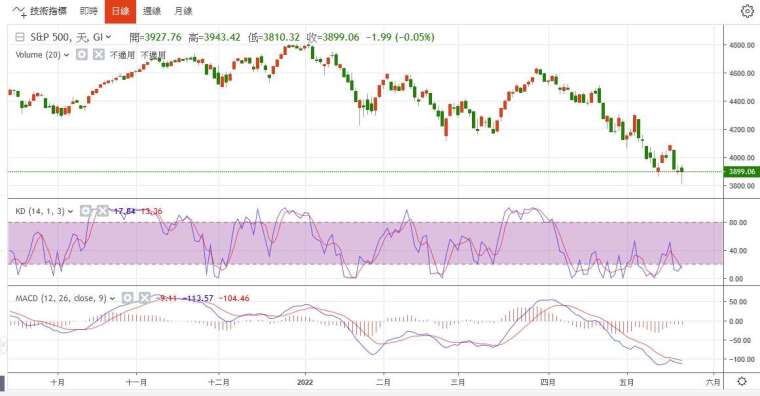Remove the MACD indicator

(144, 298)
